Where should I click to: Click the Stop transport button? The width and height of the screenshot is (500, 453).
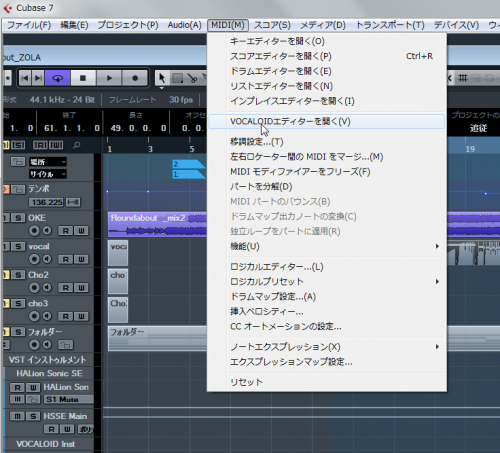point(83,78)
